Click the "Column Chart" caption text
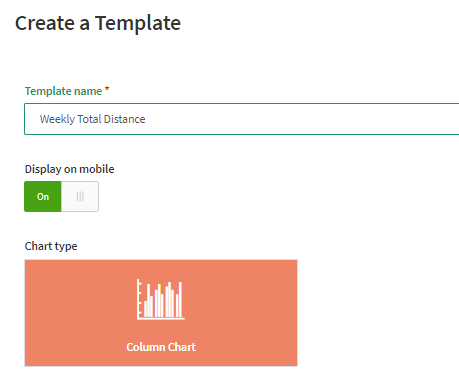This screenshot has width=459, height=385. 161,347
